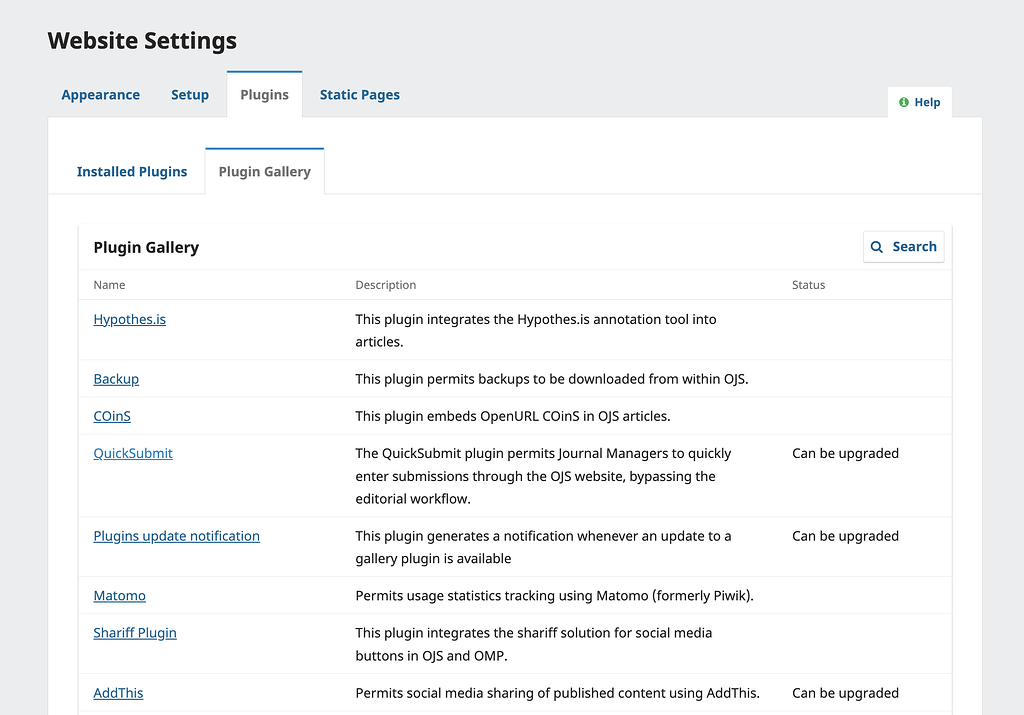Switch to the Setup tab
The width and height of the screenshot is (1024, 715).
tap(190, 95)
